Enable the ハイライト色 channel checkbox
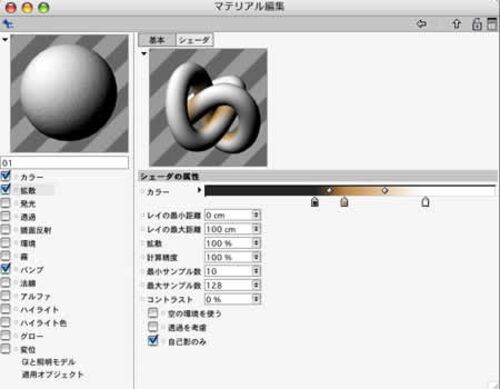500x389 pixels. pos(6,322)
